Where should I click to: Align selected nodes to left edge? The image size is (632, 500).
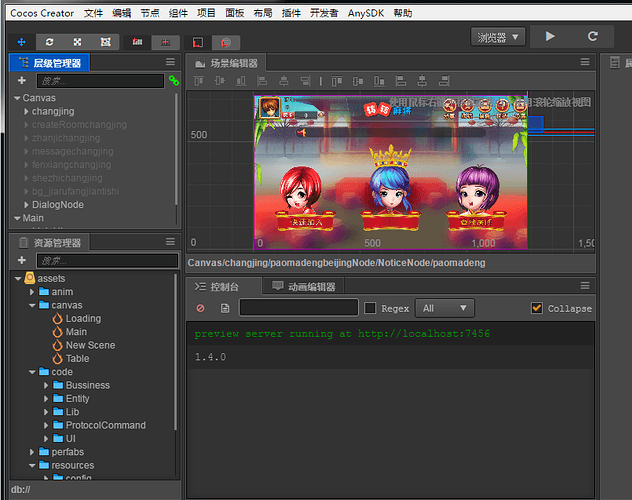(x=262, y=81)
